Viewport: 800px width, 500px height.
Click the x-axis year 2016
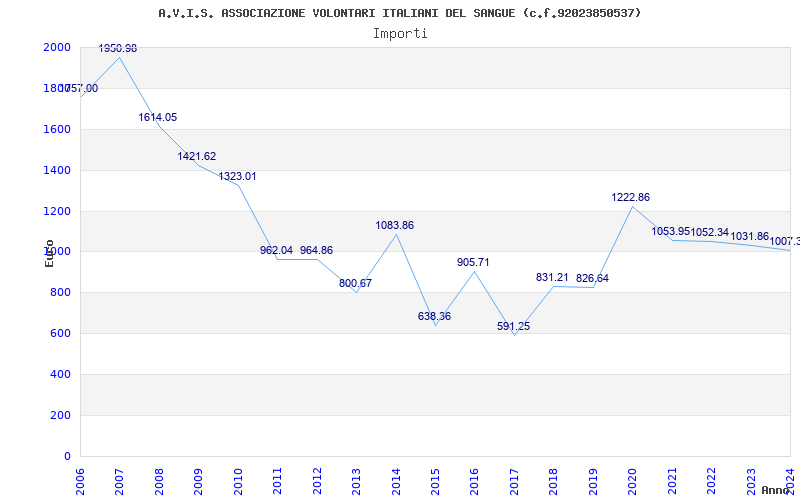click(474, 481)
